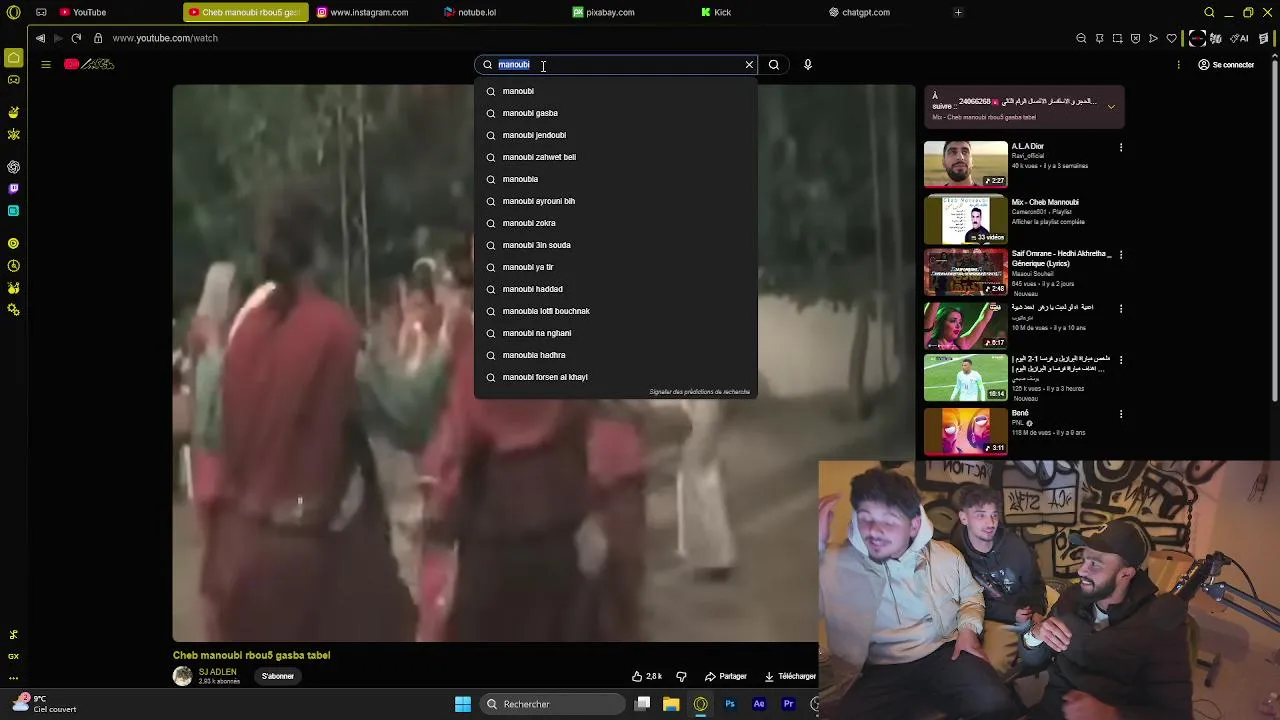Share video with Partager button
The image size is (1280, 720).
(x=726, y=676)
